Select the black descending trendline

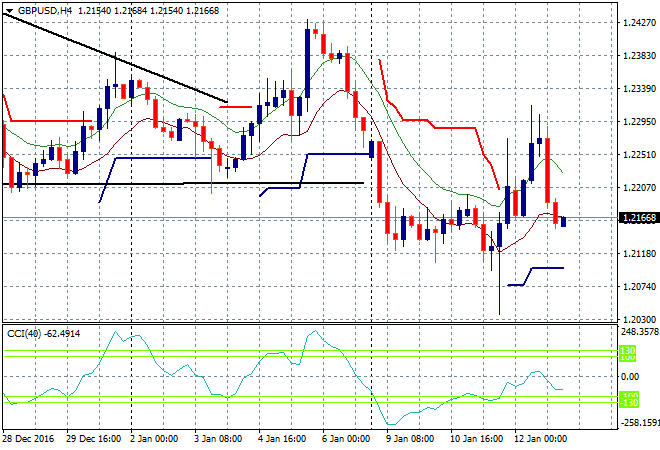(x=115, y=58)
